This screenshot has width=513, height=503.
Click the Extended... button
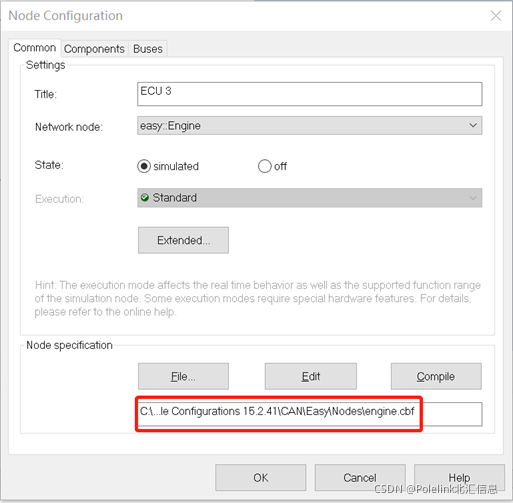click(183, 240)
